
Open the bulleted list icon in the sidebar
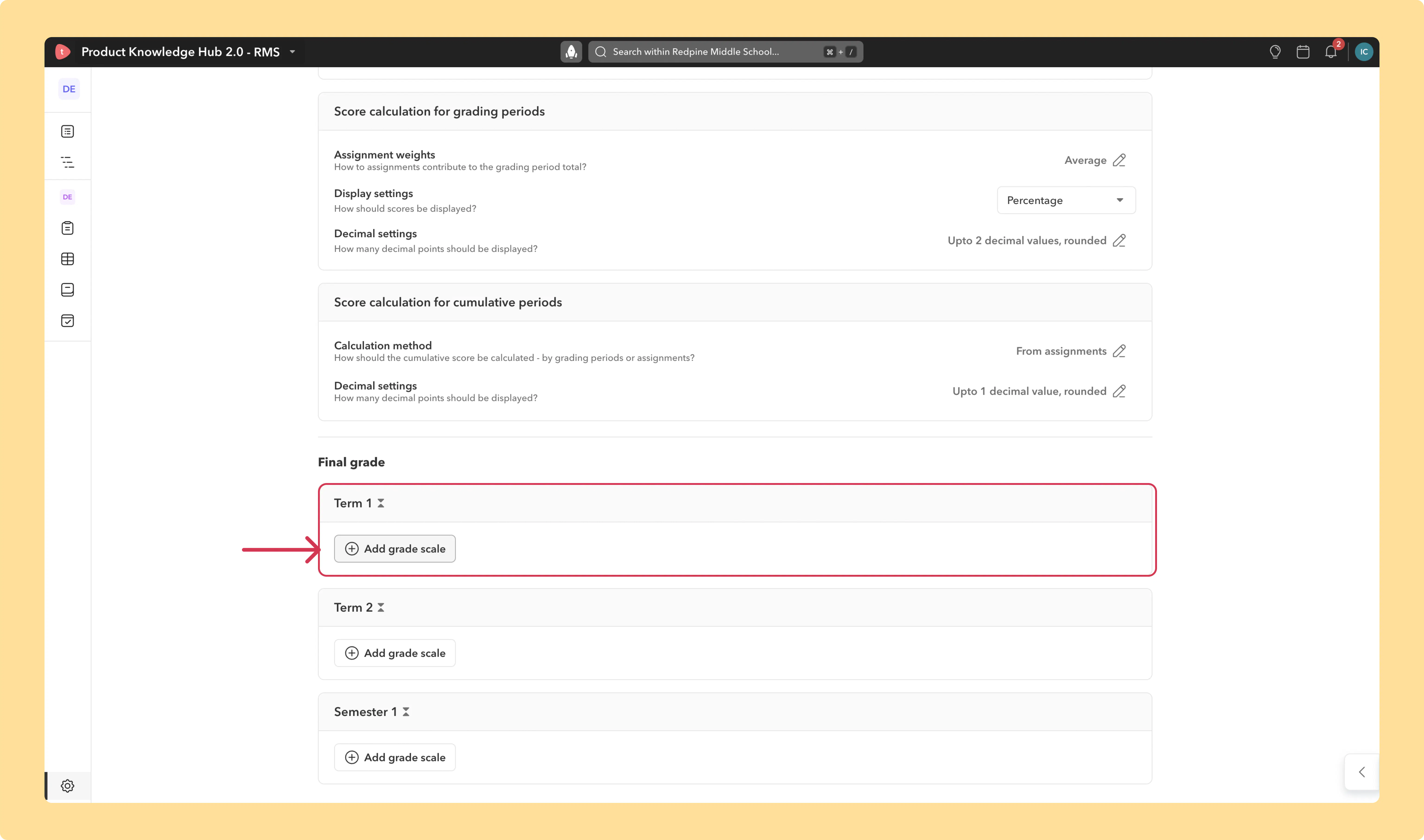[x=67, y=131]
